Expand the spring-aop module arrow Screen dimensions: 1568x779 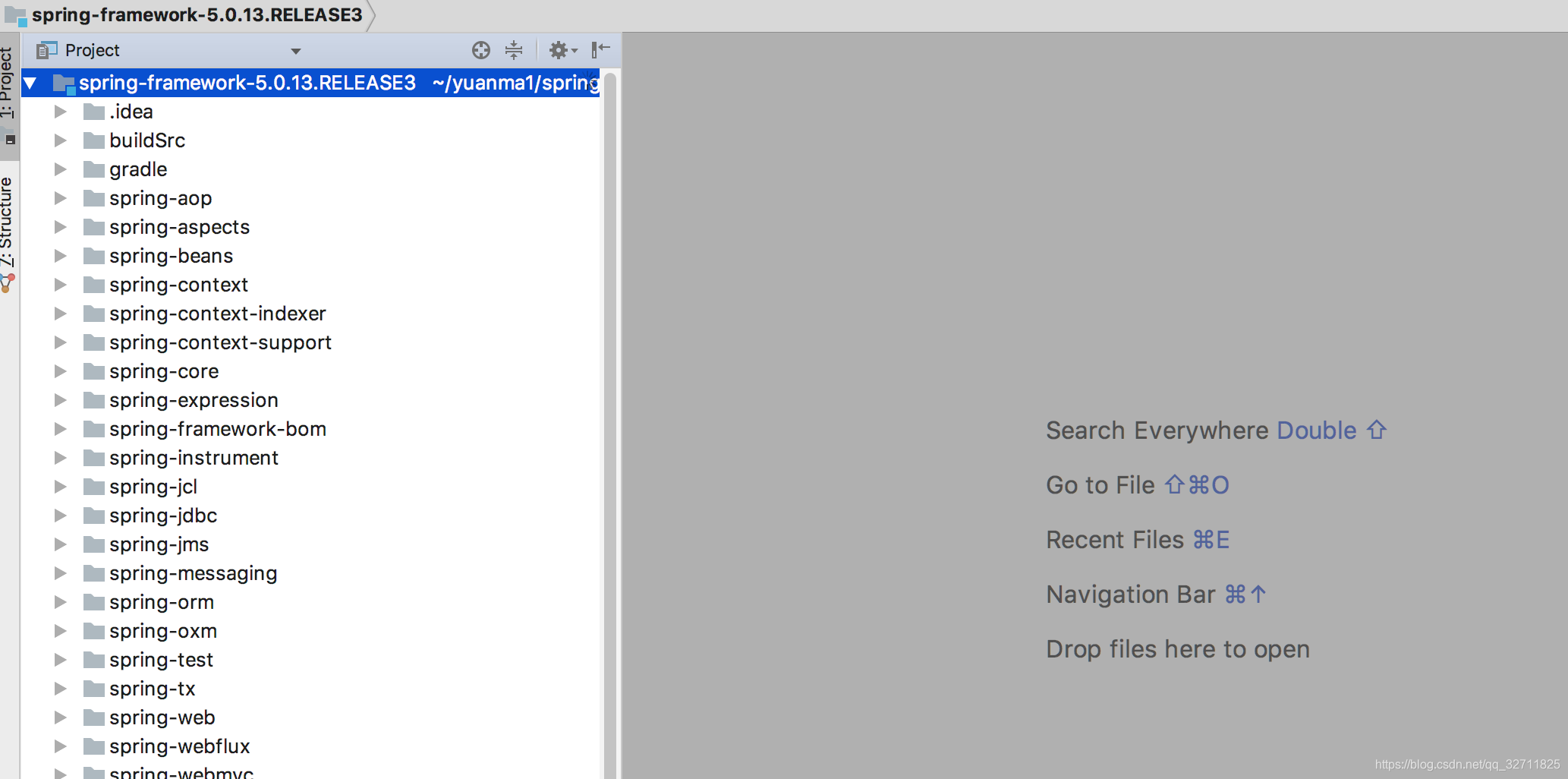pos(61,198)
